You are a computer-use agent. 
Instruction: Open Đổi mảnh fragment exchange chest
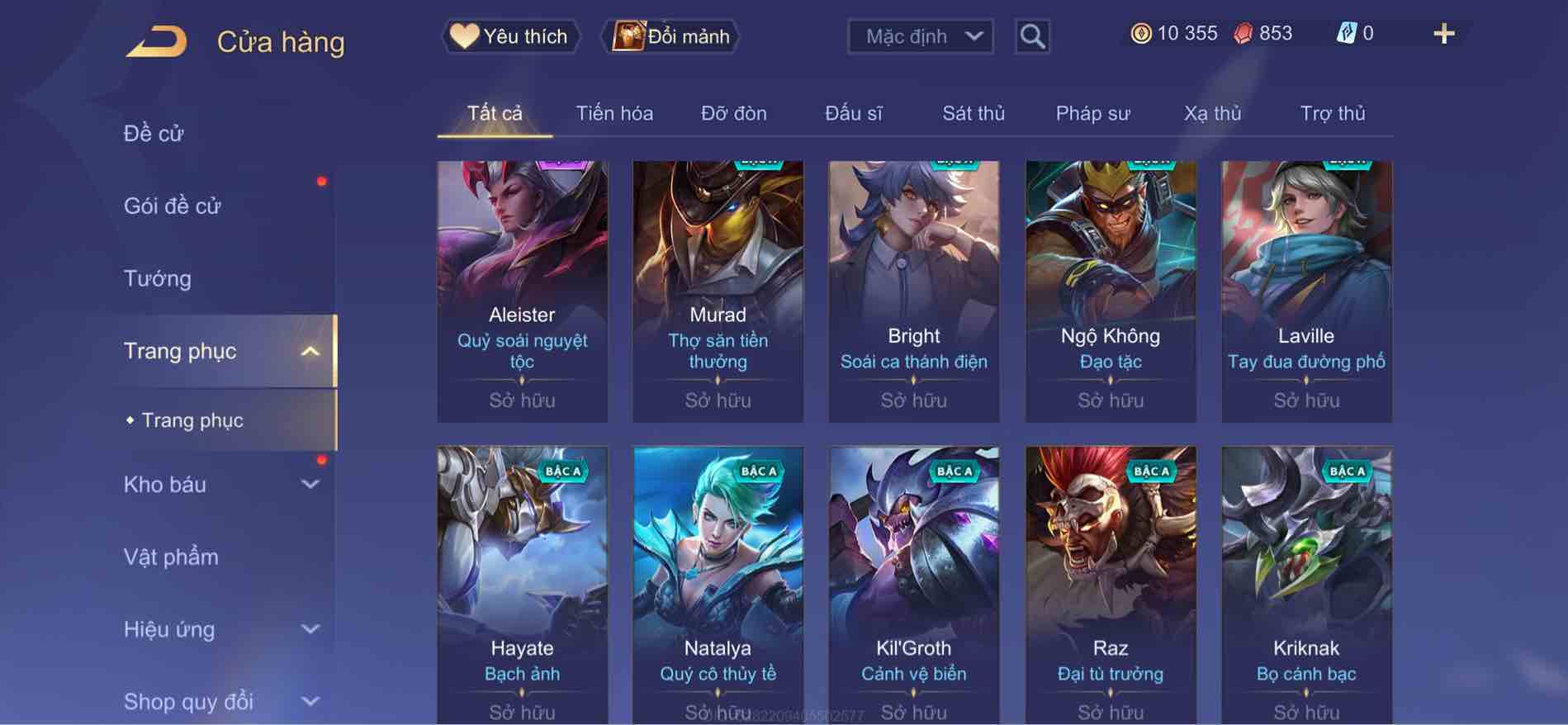pos(670,36)
